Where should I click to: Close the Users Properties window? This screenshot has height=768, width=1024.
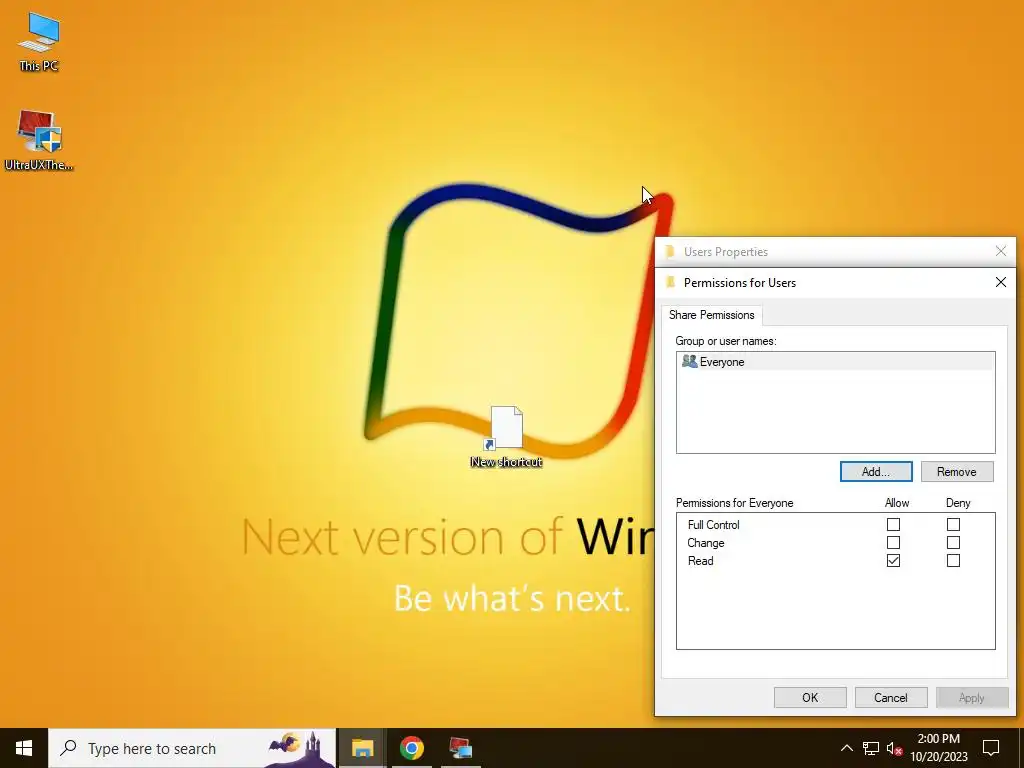pyautogui.click(x=1000, y=251)
